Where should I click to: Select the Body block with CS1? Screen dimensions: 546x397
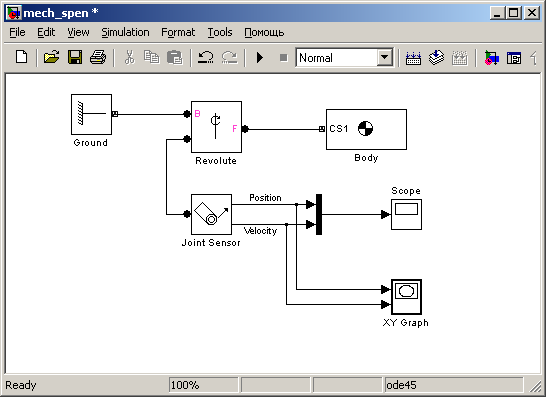(x=366, y=130)
